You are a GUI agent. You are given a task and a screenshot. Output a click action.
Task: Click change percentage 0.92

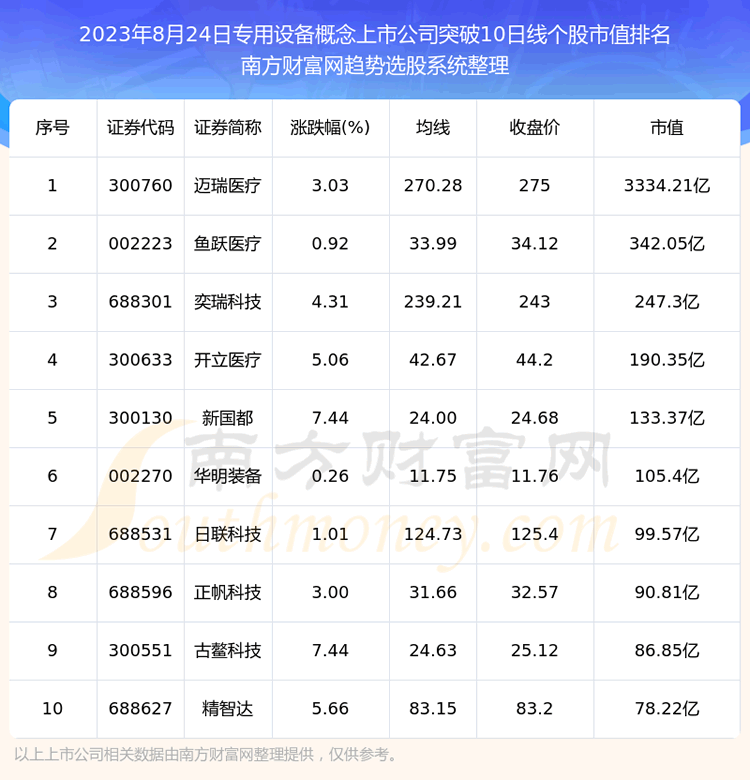330,244
